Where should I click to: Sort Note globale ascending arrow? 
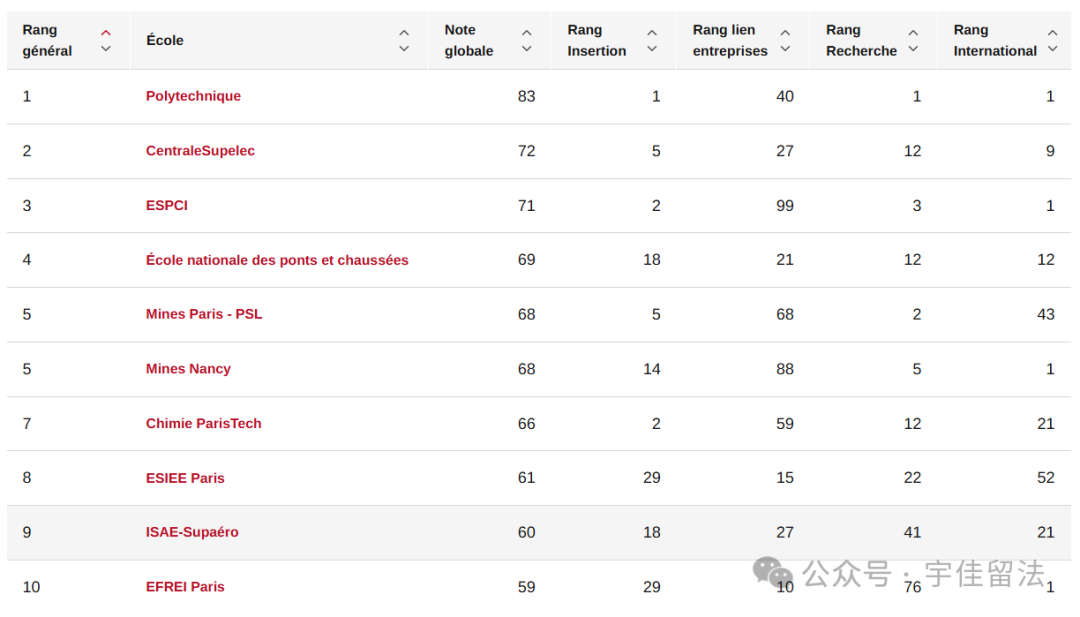coord(527,32)
